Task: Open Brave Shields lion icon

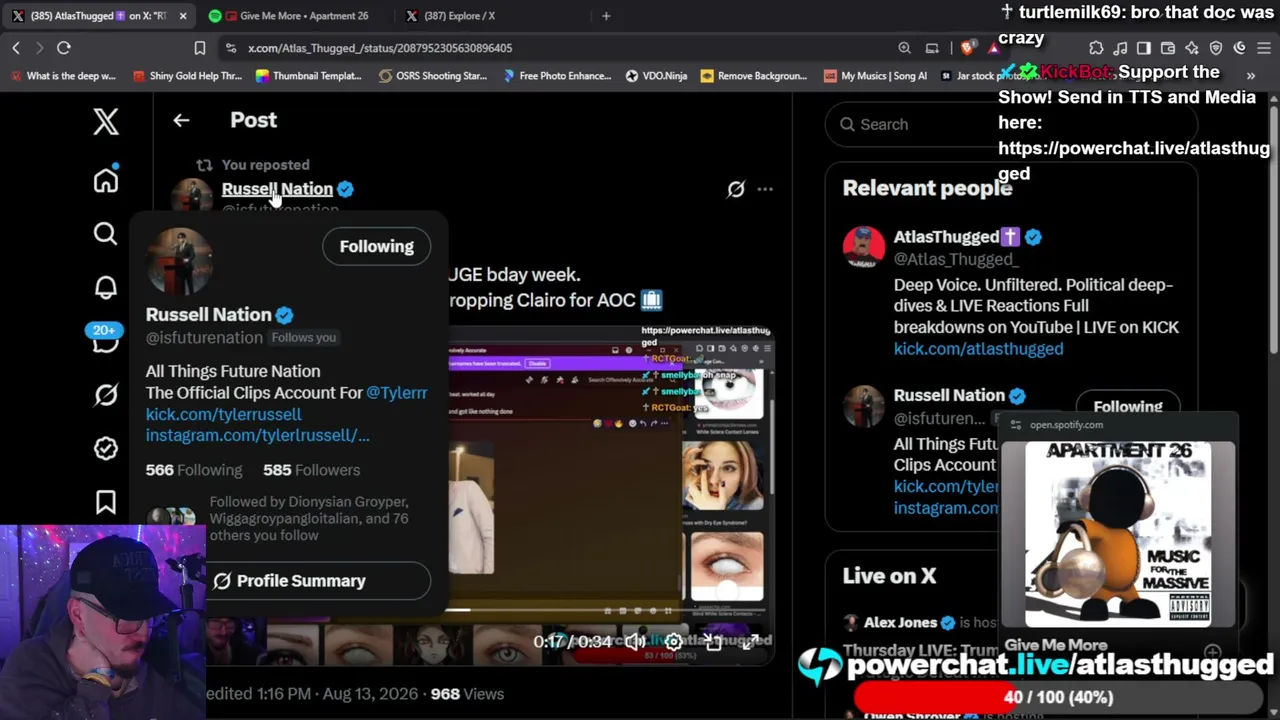Action: click(x=967, y=48)
